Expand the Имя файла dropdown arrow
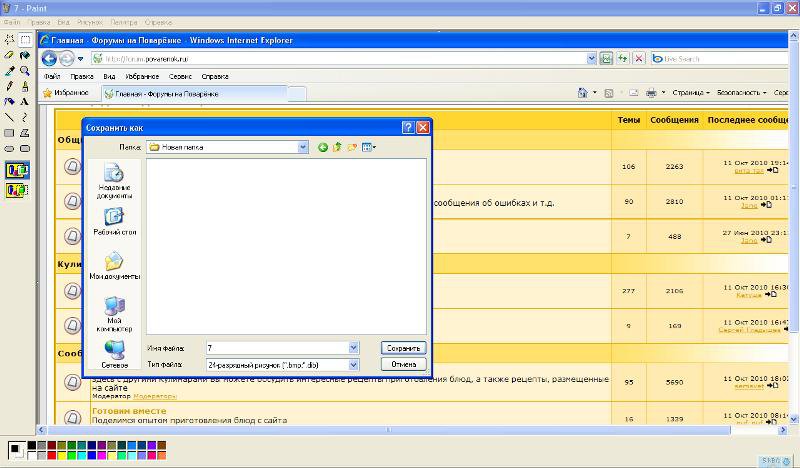The height and width of the screenshot is (468, 800). (x=353, y=348)
